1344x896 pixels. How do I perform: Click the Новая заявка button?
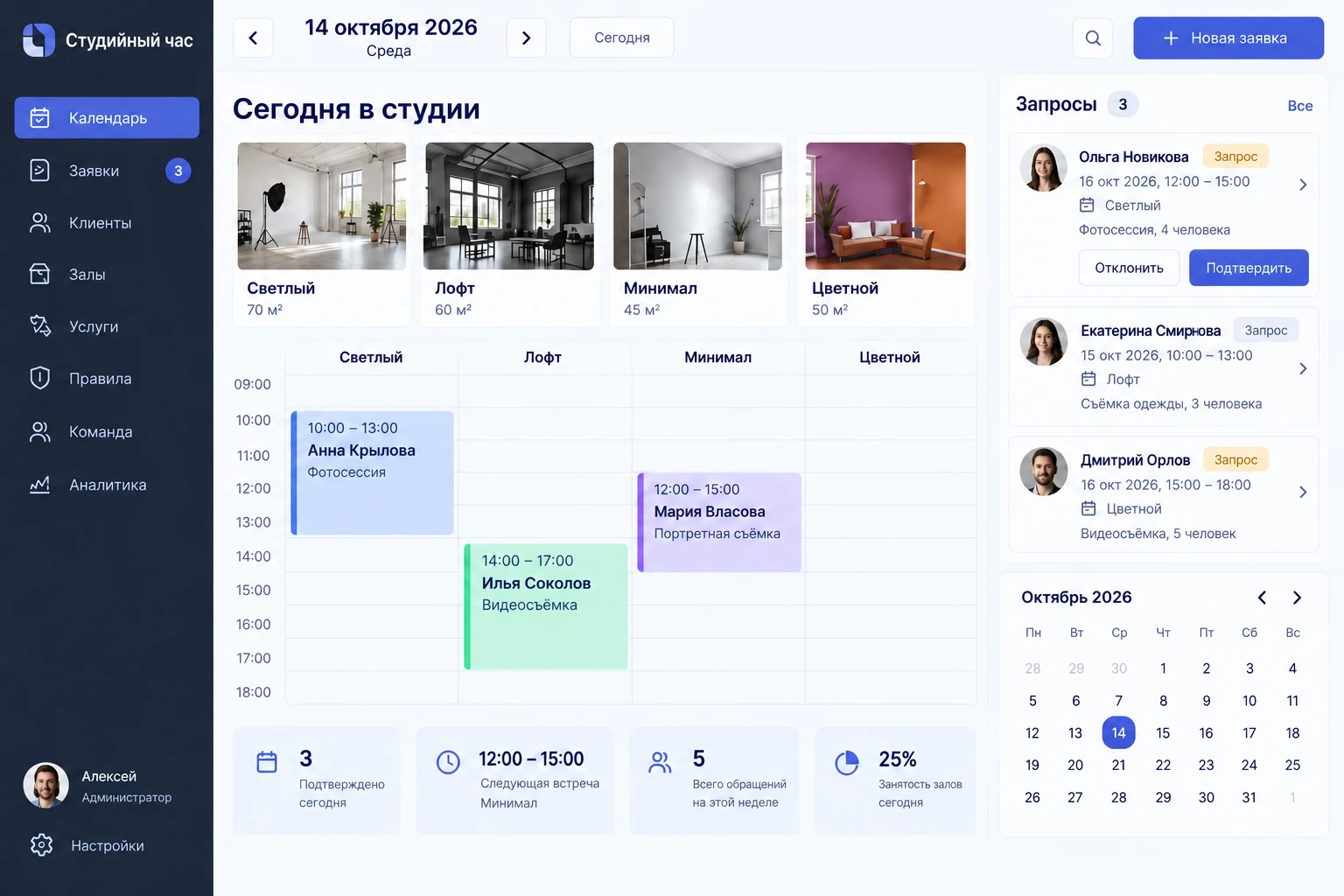(x=1228, y=38)
